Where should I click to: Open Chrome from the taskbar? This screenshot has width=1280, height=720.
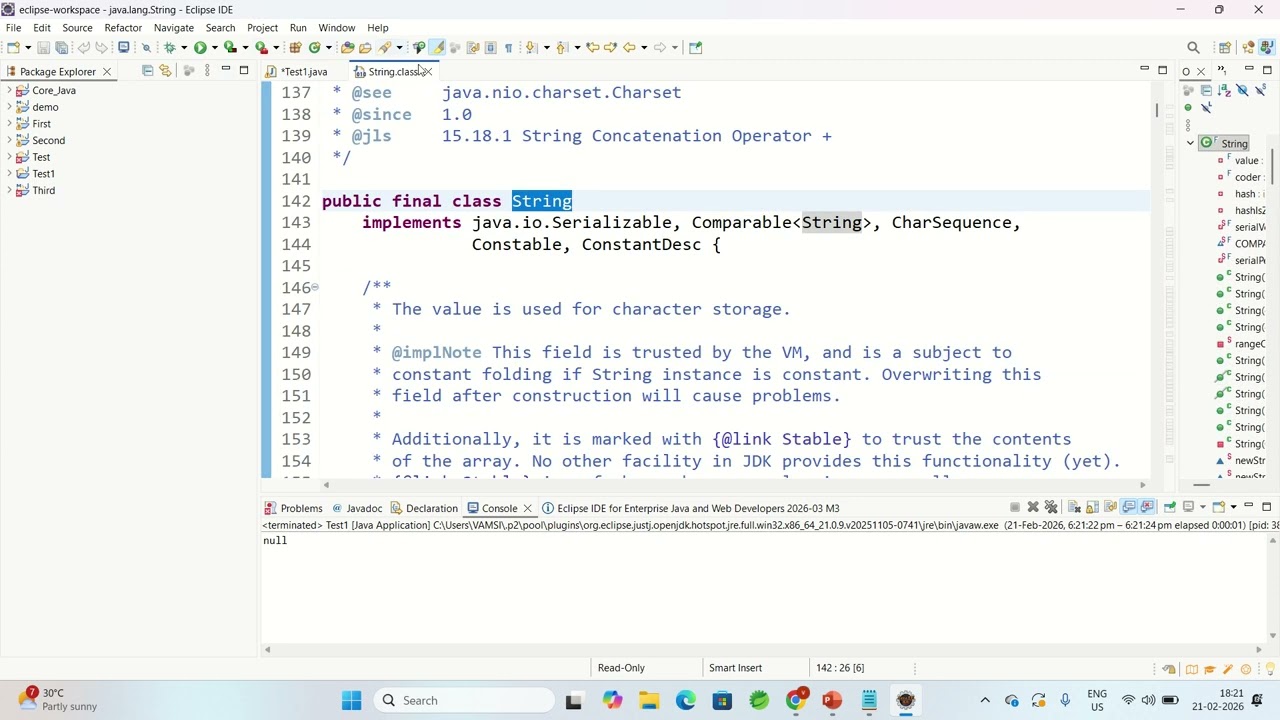pyautogui.click(x=796, y=700)
